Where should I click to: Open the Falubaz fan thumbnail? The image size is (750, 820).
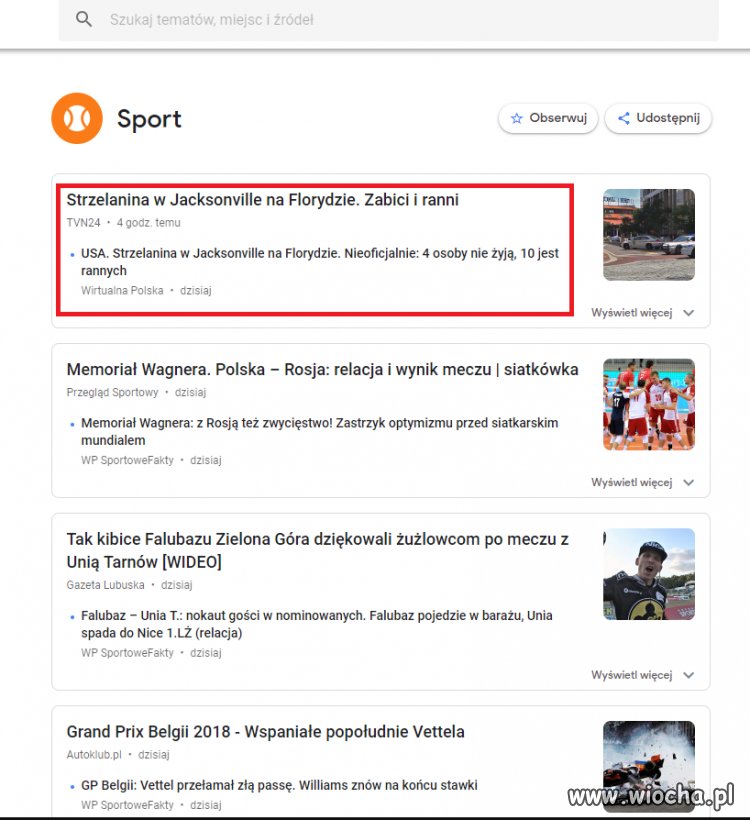click(649, 574)
